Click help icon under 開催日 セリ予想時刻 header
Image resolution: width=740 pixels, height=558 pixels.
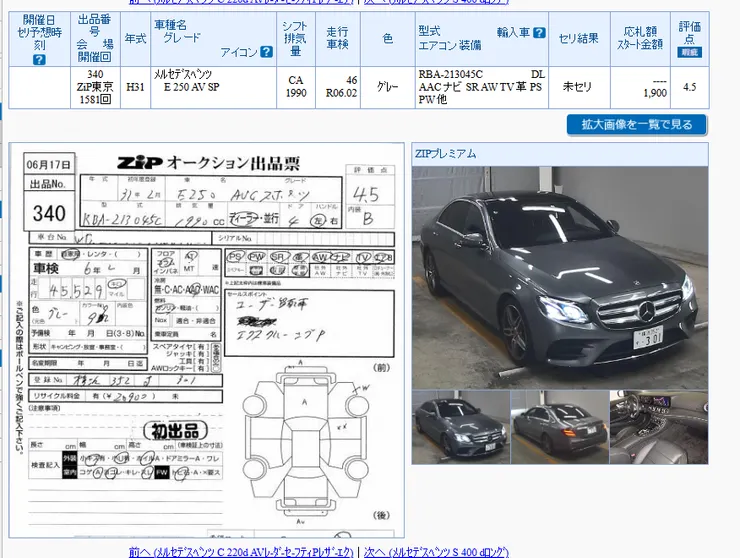point(39,59)
